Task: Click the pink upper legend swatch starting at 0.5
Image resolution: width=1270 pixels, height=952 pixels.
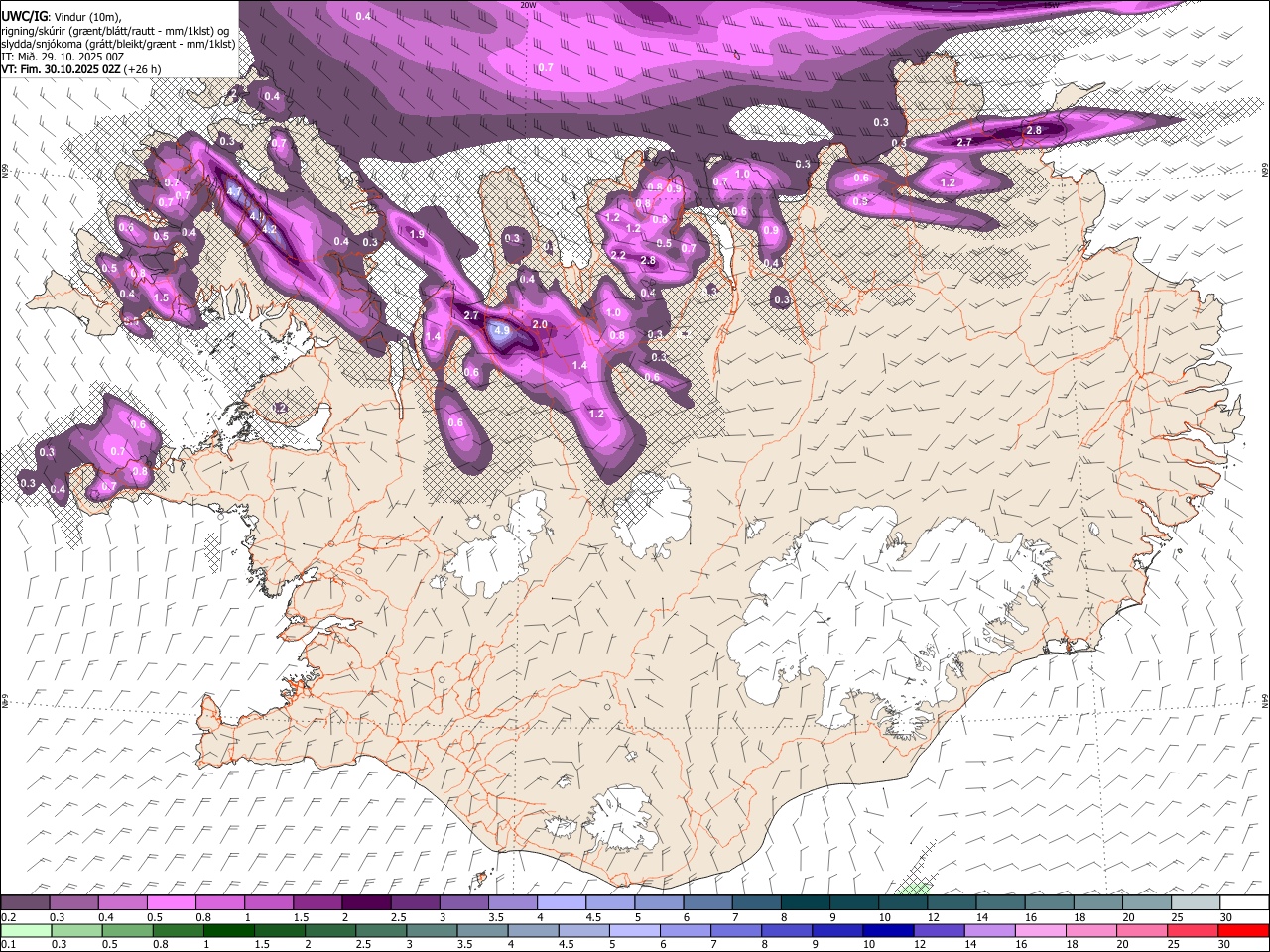Action: 171,903
